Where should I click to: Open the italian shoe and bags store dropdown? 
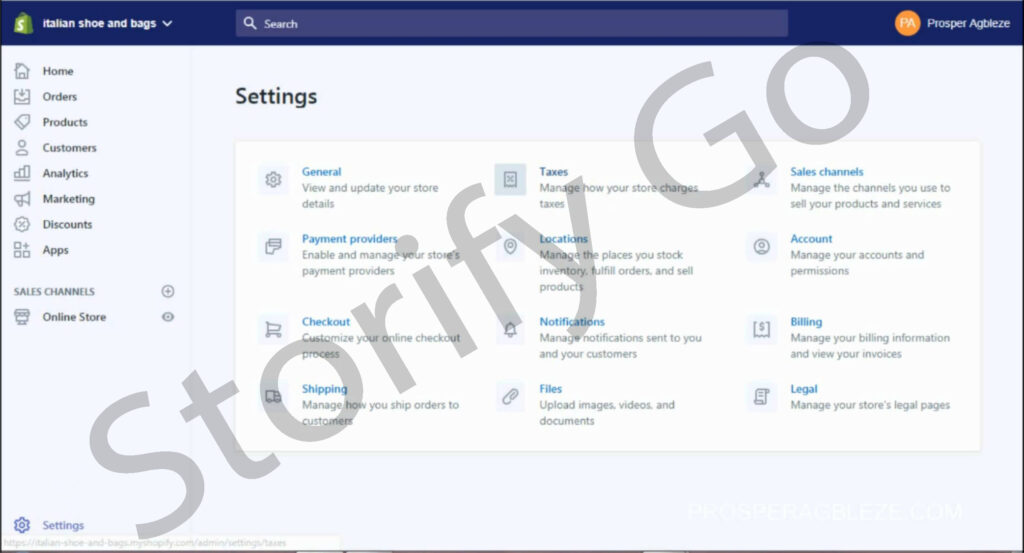pyautogui.click(x=107, y=24)
